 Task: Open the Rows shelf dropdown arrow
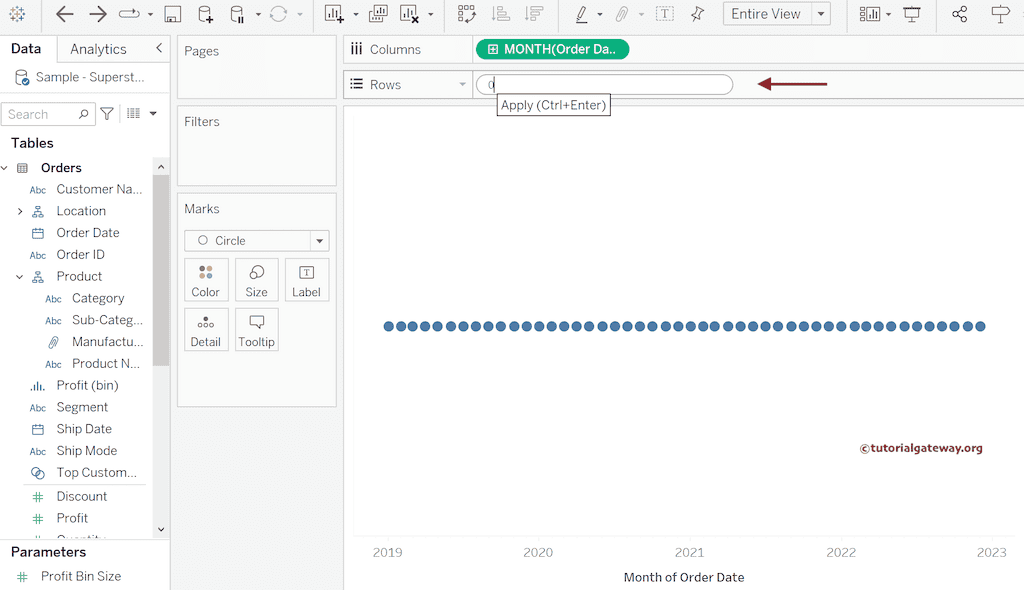pyautogui.click(x=462, y=84)
